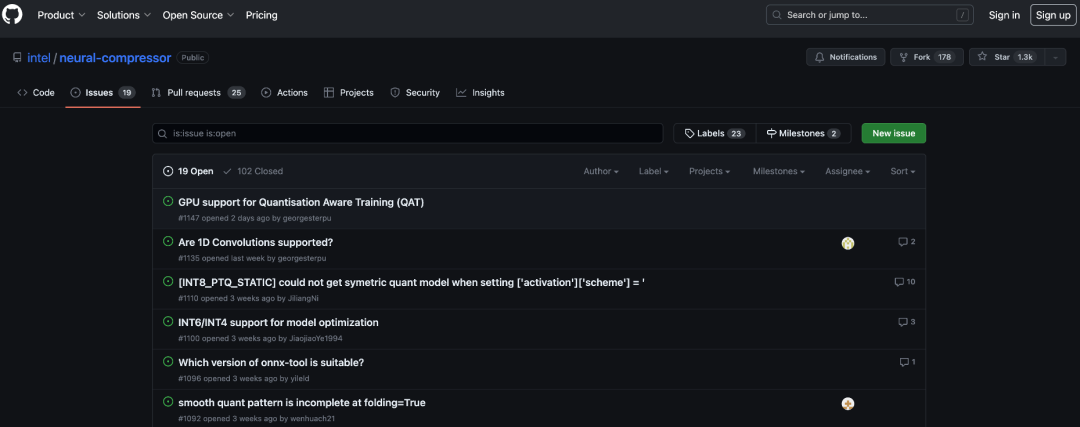View the Insights tab
The width and height of the screenshot is (1080, 427).
tap(480, 92)
